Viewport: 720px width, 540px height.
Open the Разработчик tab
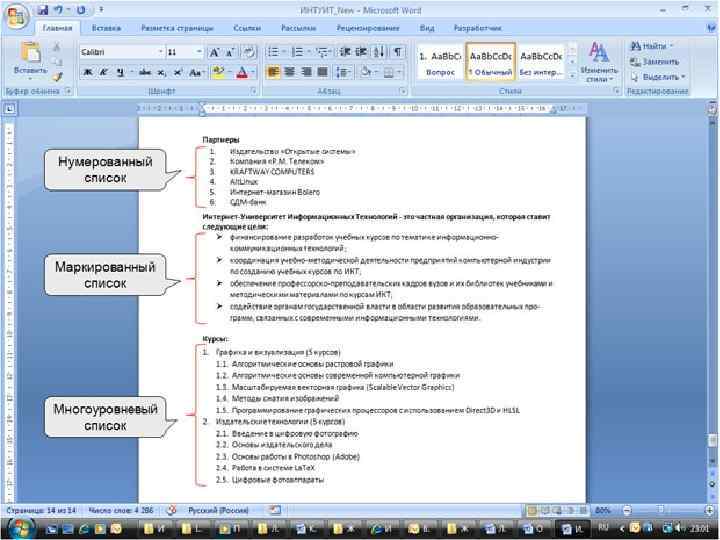point(478,28)
